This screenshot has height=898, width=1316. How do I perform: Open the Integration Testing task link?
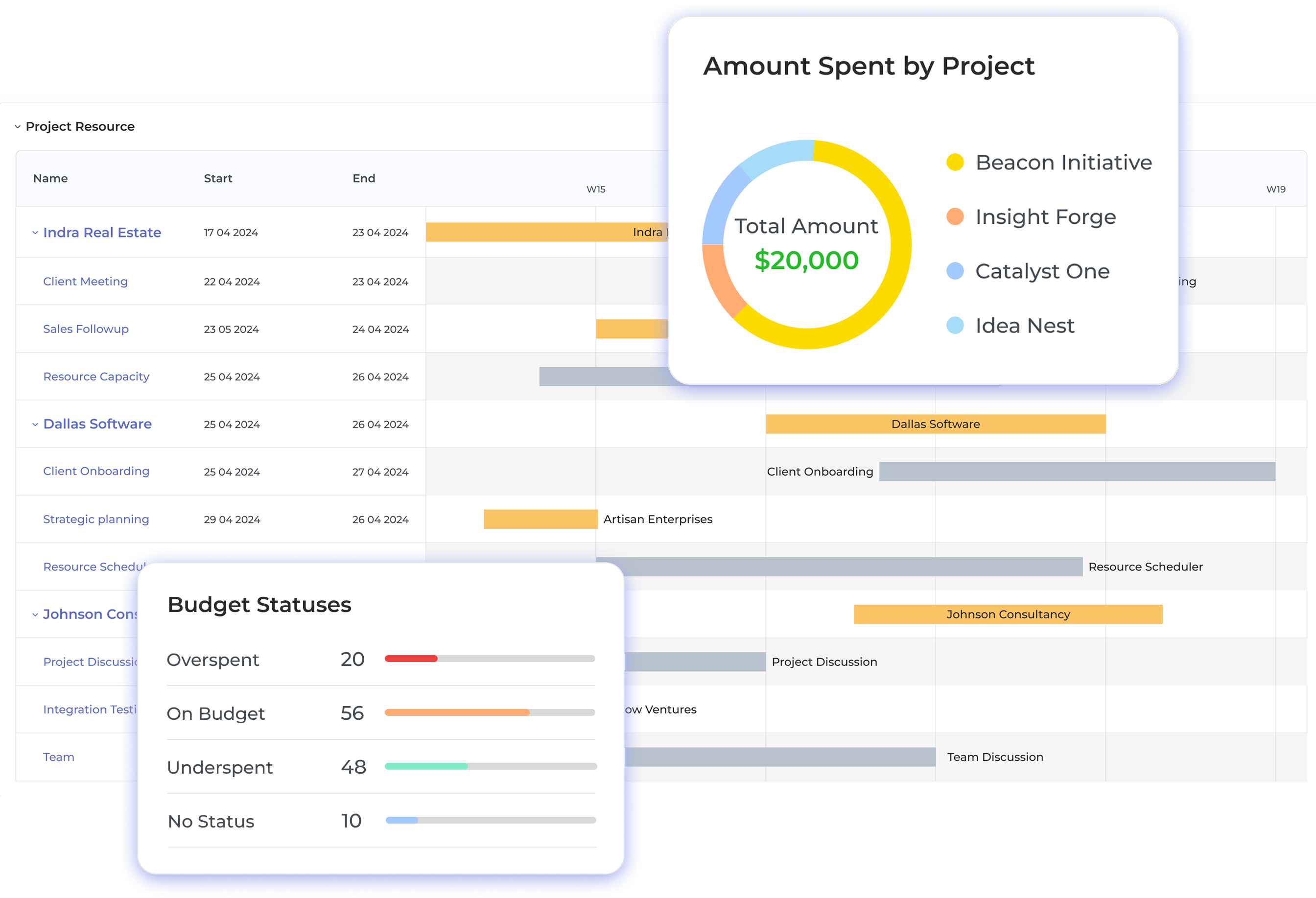point(90,709)
